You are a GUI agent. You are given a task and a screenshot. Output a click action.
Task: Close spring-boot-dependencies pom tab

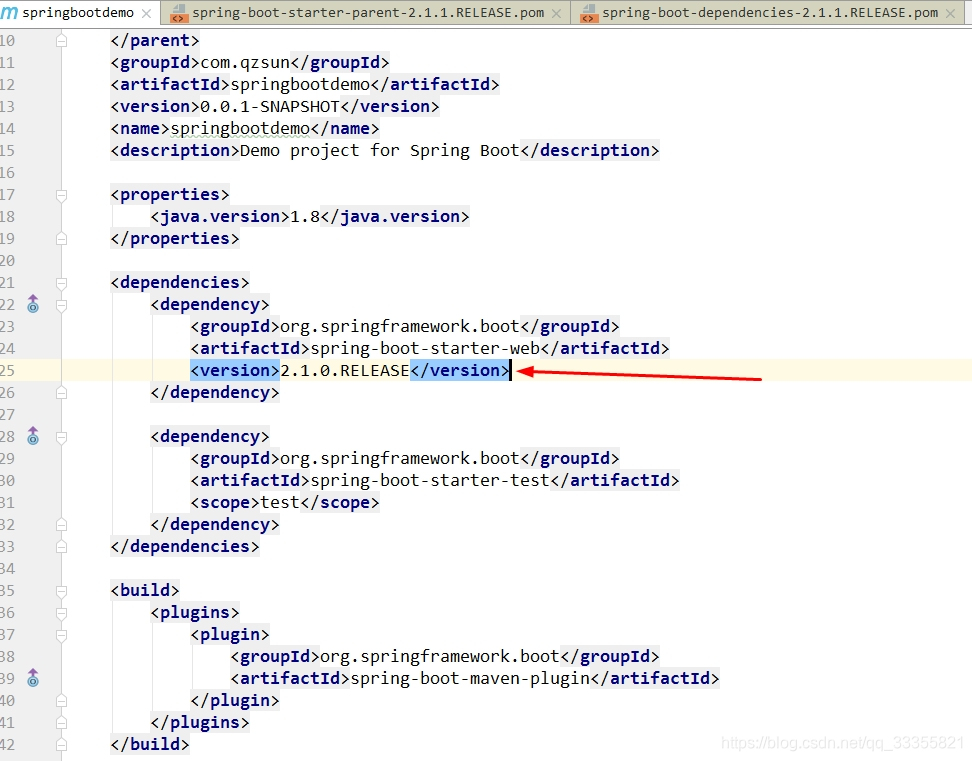tap(950, 13)
